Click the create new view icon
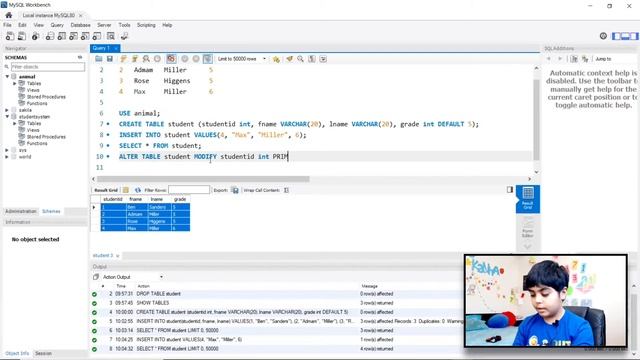 pyautogui.click(x=73, y=36)
